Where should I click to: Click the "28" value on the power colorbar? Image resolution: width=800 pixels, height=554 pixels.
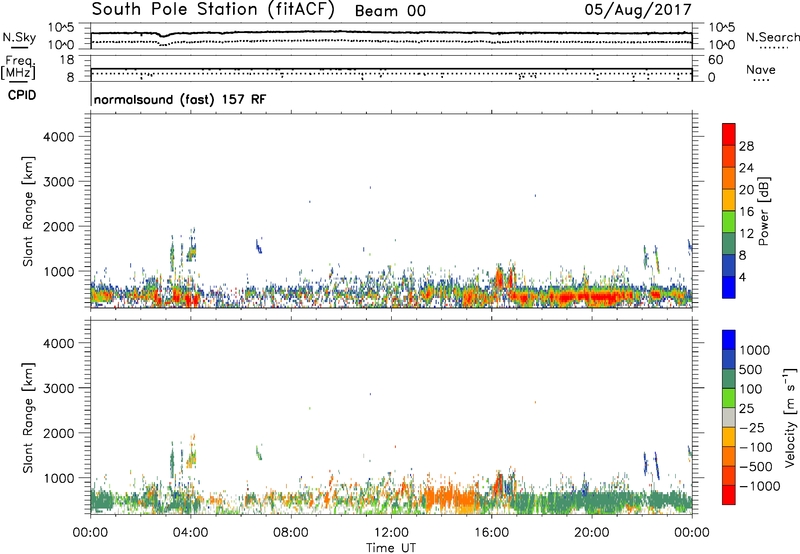pos(746,146)
